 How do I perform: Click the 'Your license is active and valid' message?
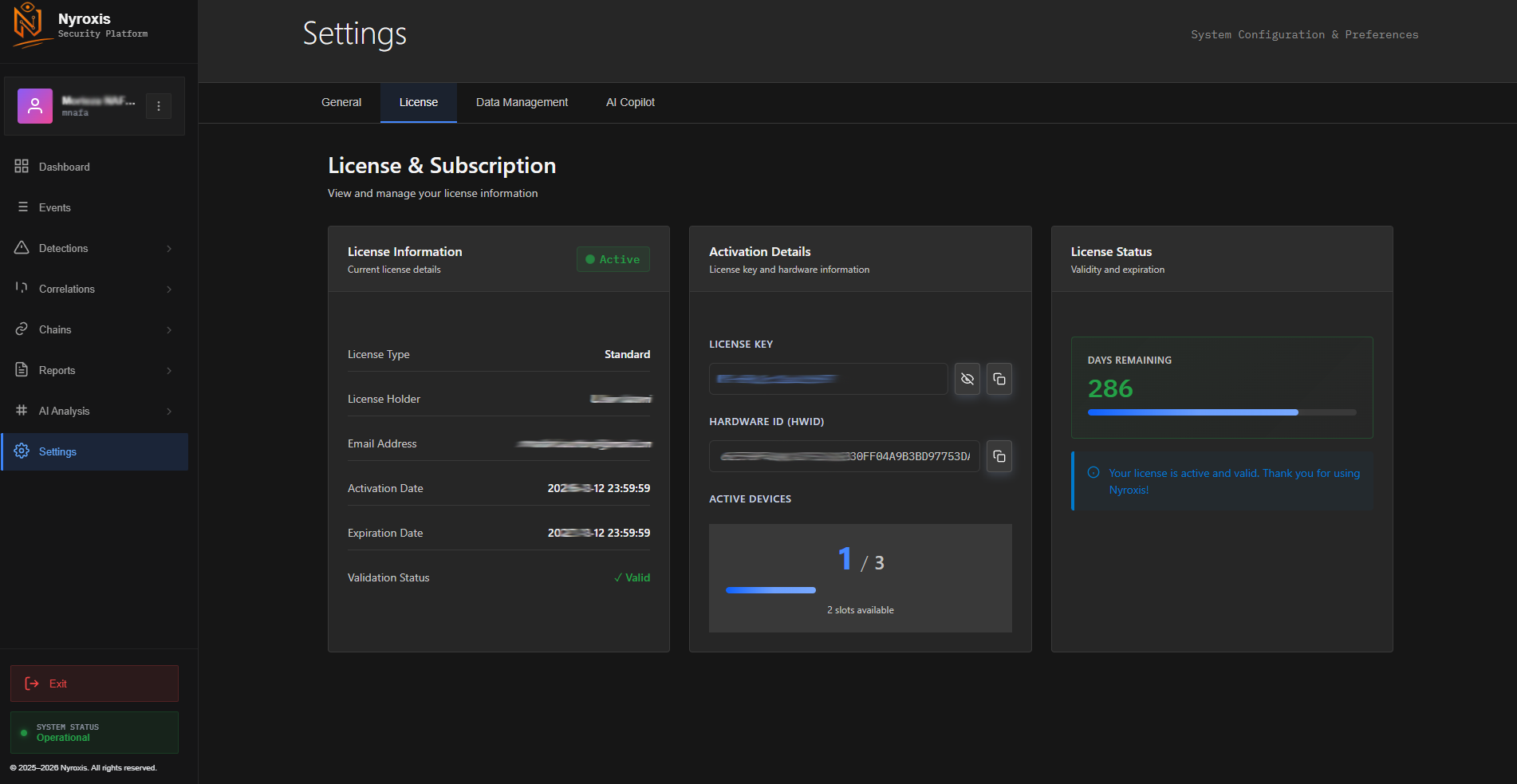tap(1235, 481)
